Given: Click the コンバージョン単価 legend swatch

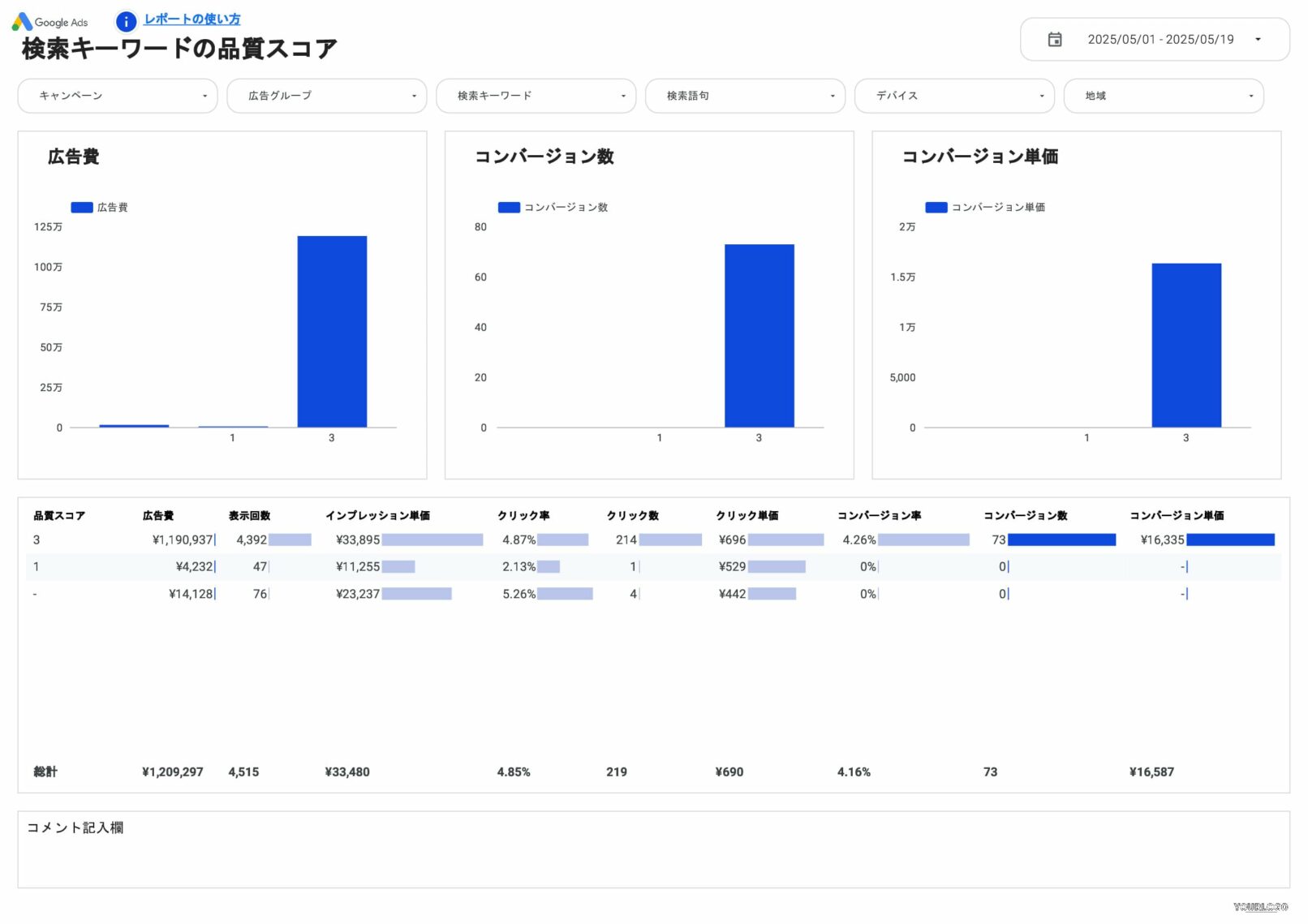Looking at the screenshot, I should (935, 207).
